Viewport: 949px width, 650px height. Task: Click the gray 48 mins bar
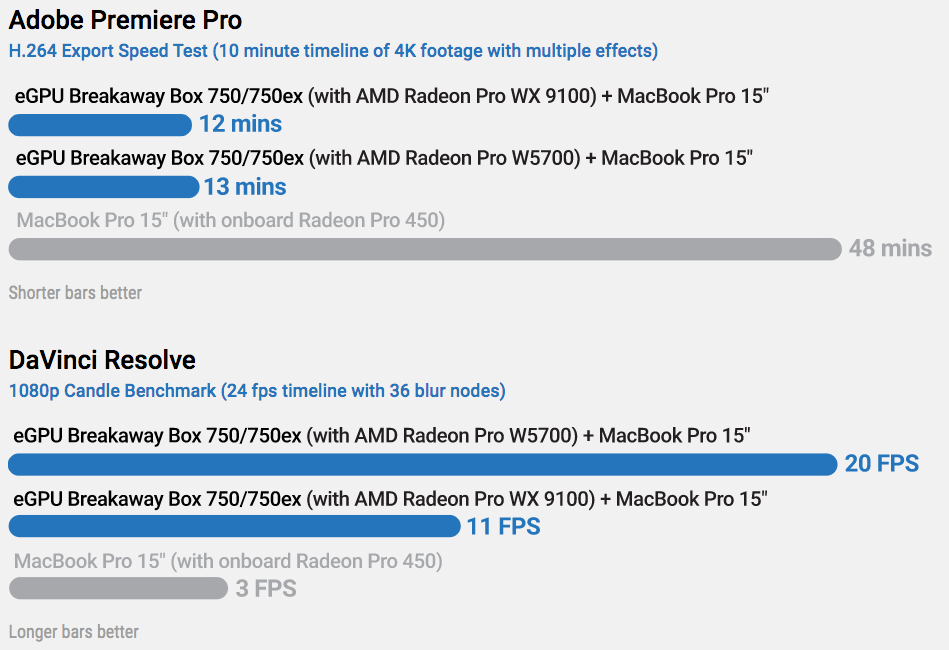pyautogui.click(x=425, y=249)
